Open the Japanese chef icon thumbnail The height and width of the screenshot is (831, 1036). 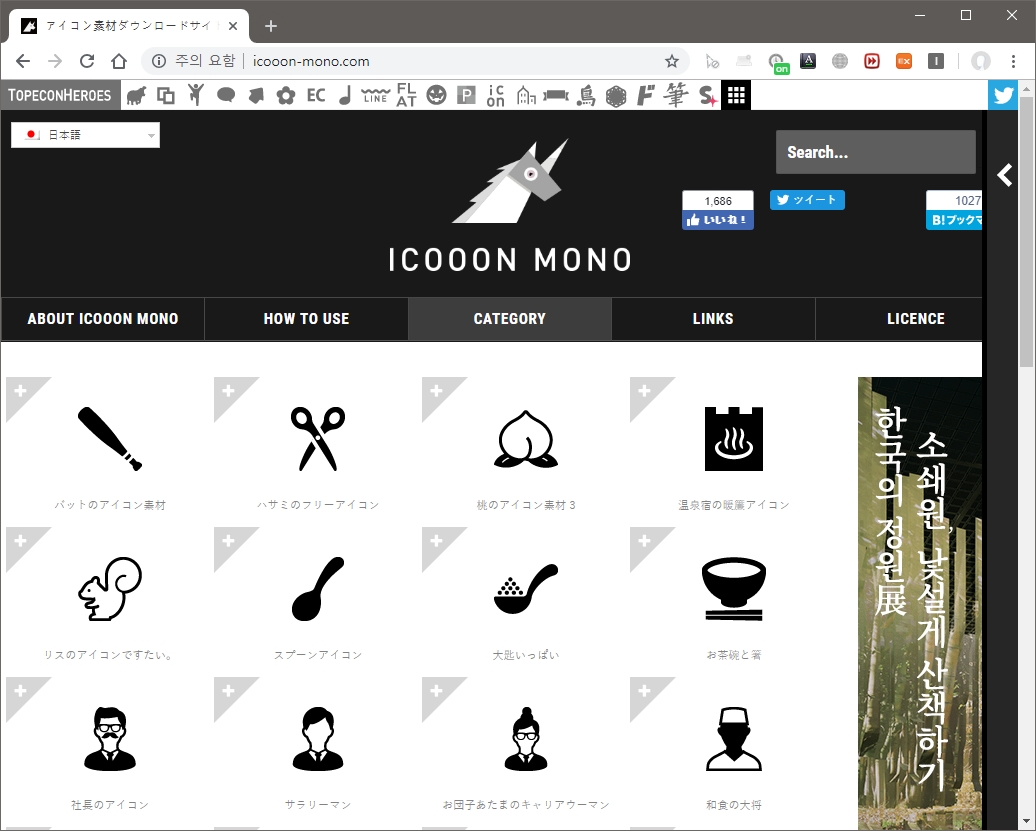pos(733,739)
